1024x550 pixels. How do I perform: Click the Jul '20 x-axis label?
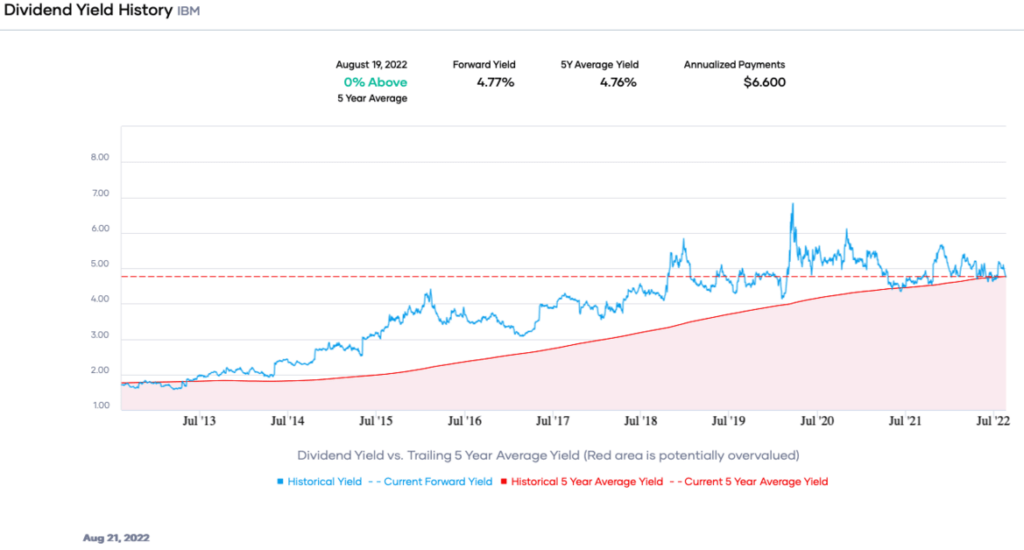click(817, 421)
